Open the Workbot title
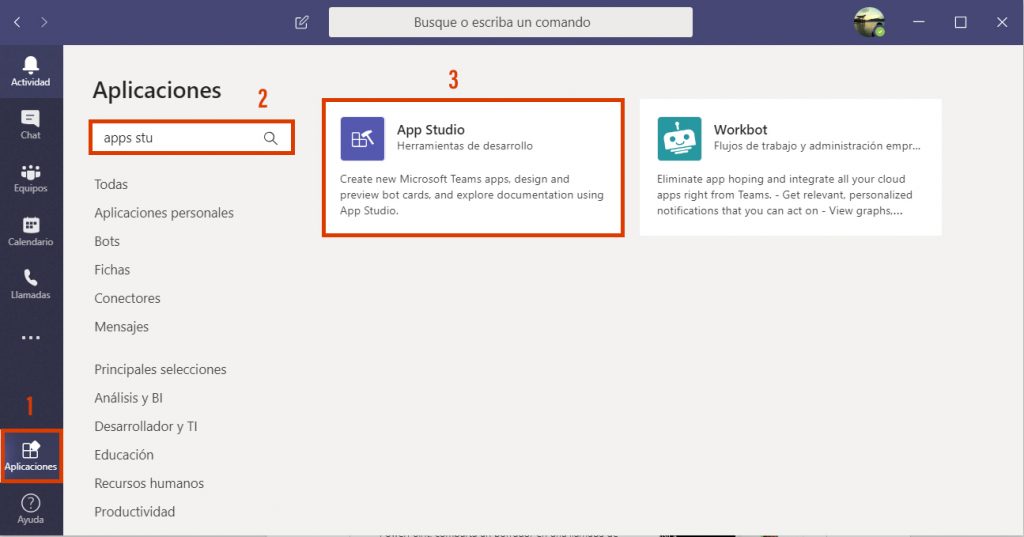This screenshot has width=1024, height=537. (x=741, y=129)
